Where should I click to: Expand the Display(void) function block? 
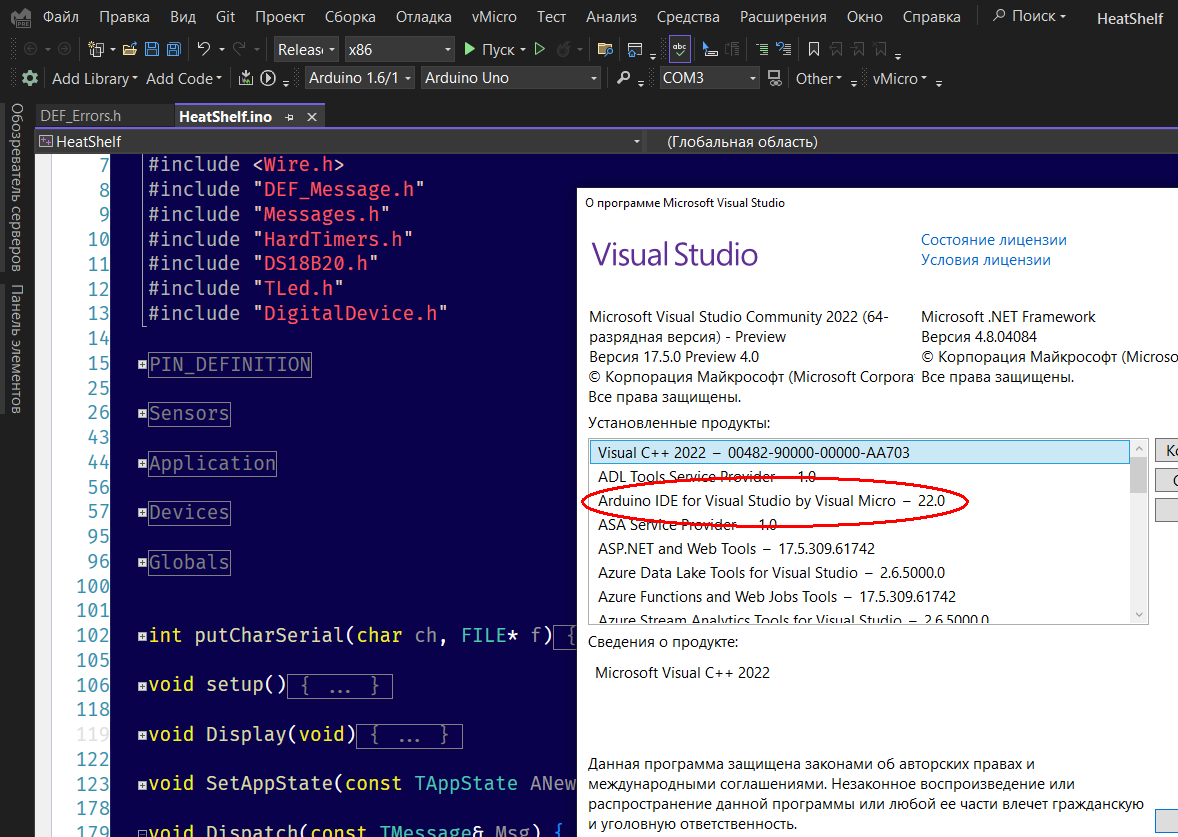coord(142,736)
